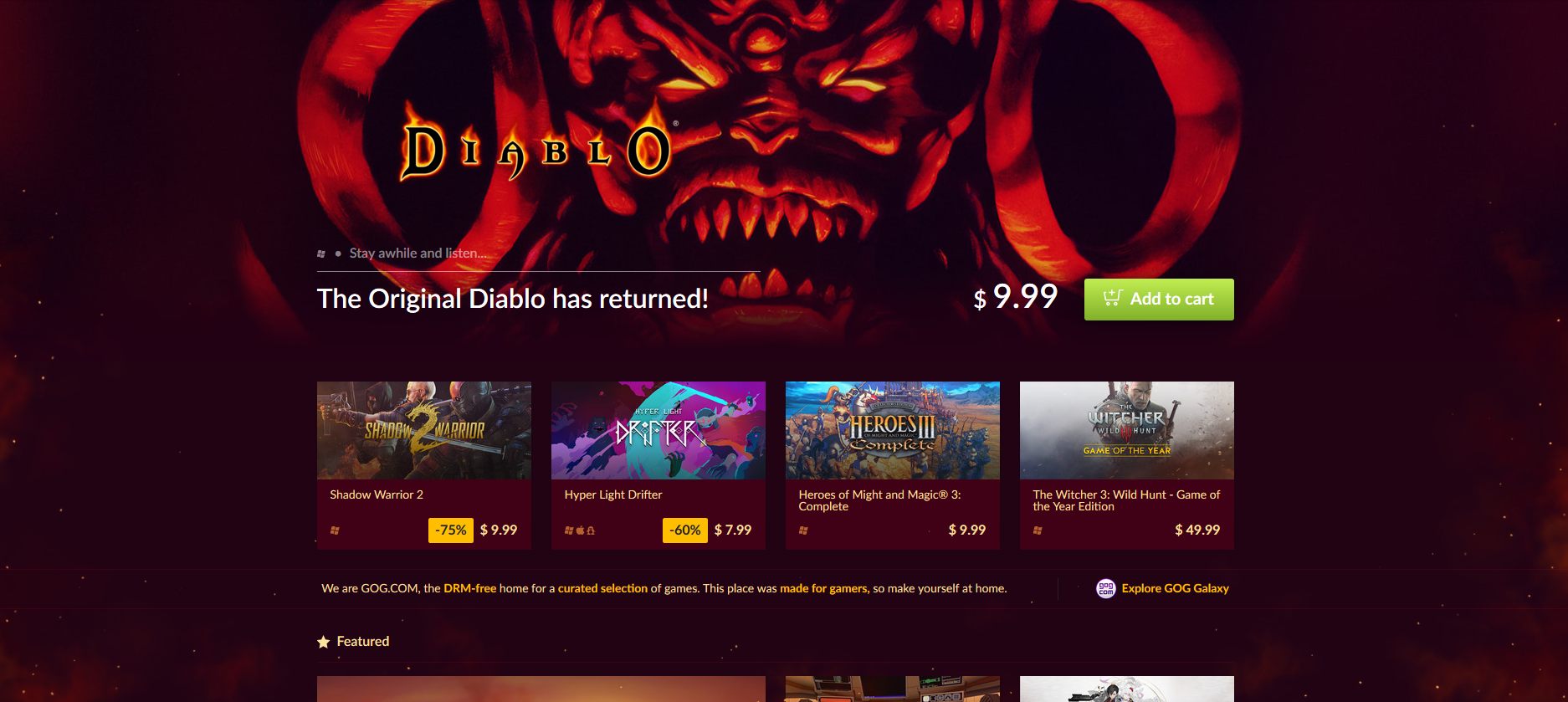Open Hyper Light Drifter cover image
The height and width of the screenshot is (702, 1568).
click(x=658, y=430)
